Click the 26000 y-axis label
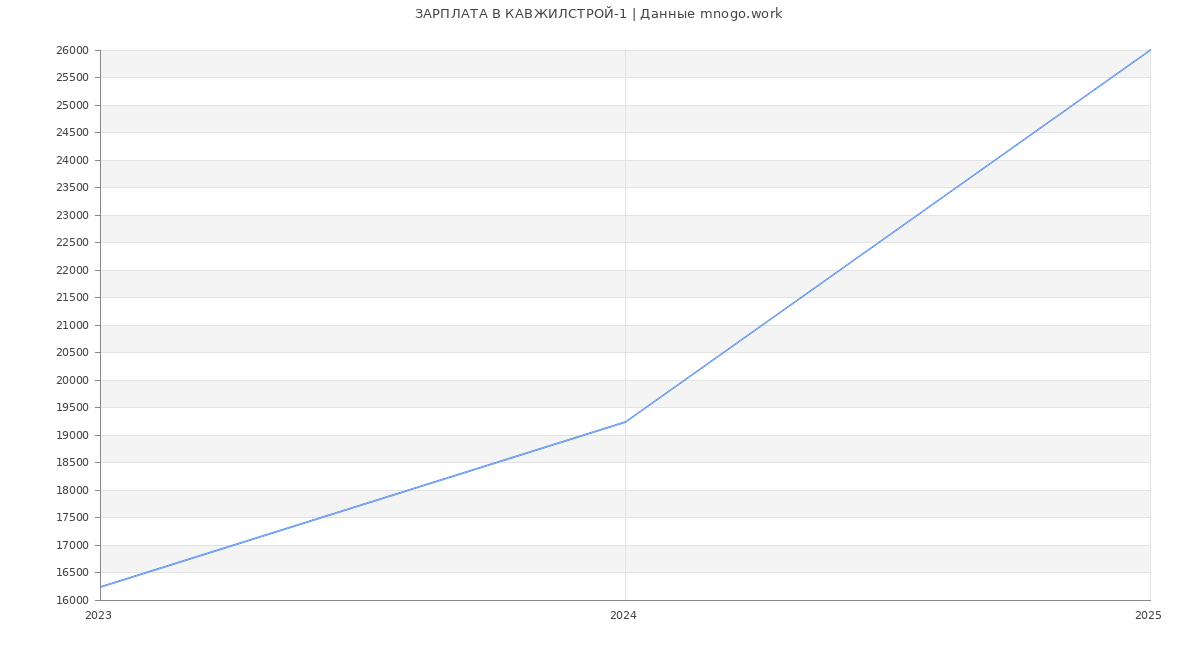Viewport: 1200px width, 650px height. [72, 51]
